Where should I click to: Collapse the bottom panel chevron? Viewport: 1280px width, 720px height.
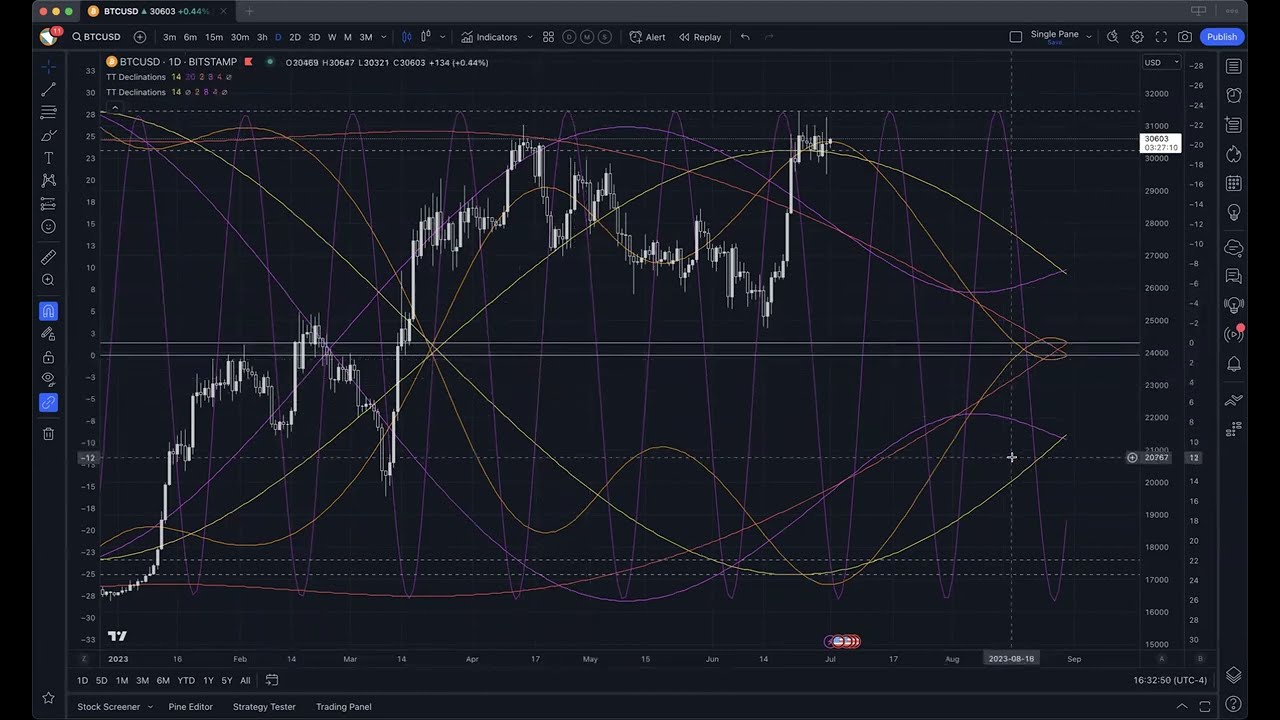click(1181, 706)
